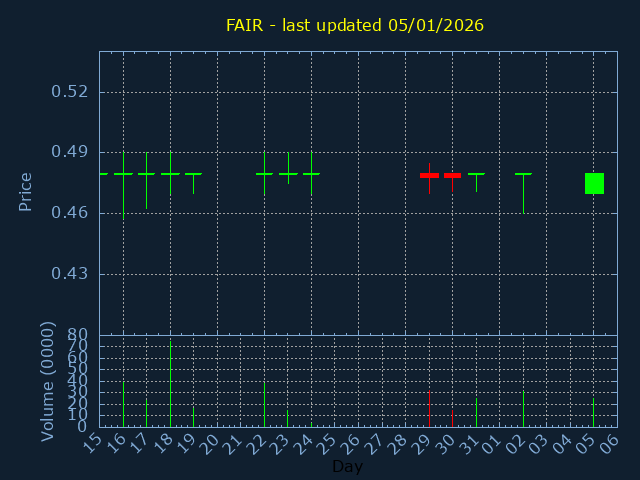The image size is (640, 480).
Task: Click the 0.52 price axis label
Action: (x=70, y=92)
